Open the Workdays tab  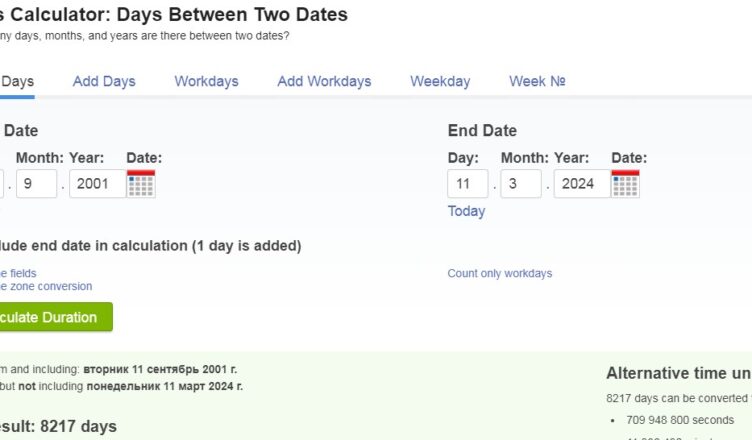pos(206,81)
